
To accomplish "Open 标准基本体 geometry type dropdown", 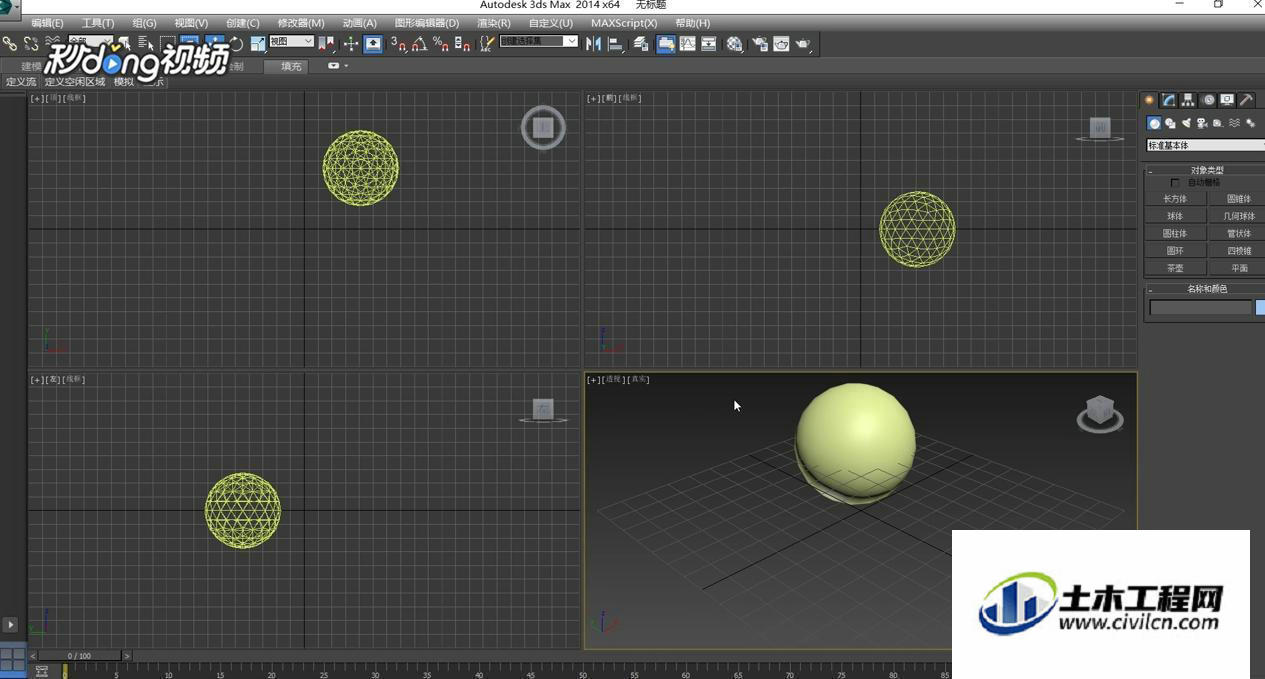I will 1206,146.
